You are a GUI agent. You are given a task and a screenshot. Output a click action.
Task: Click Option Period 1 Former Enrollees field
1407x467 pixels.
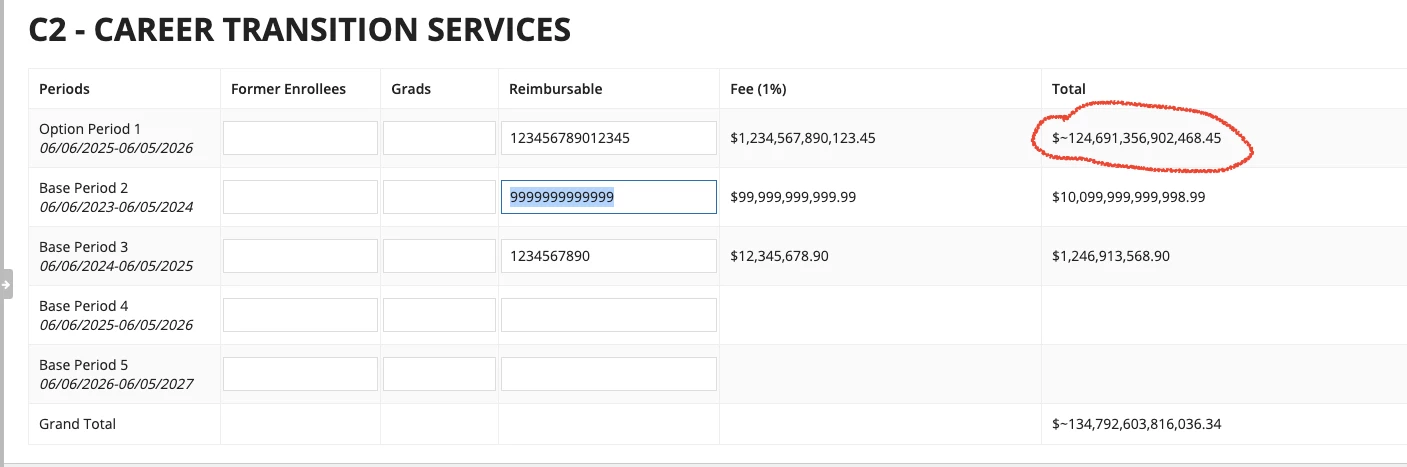tap(300, 138)
